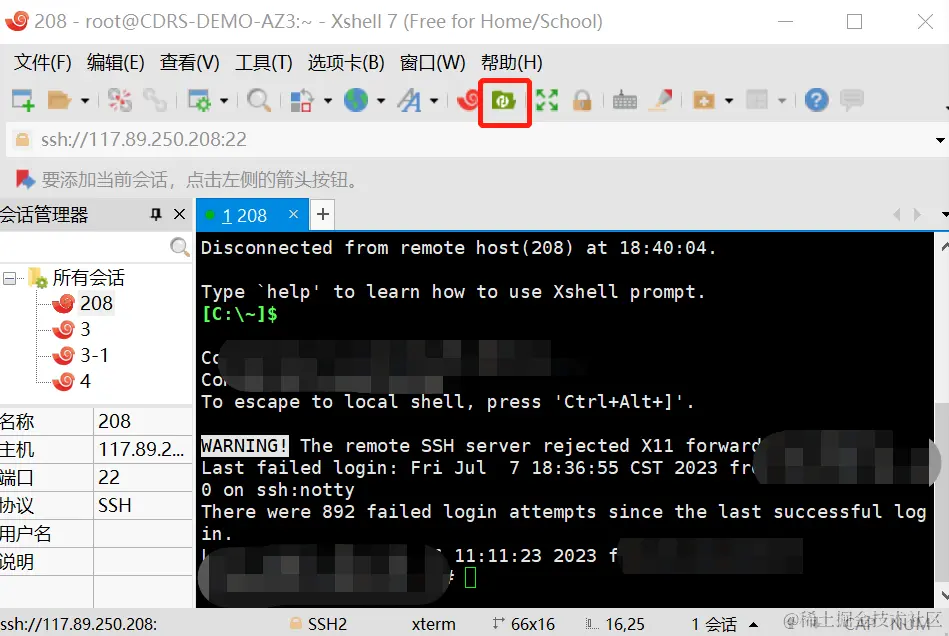Open the color scheme layout icon
949x636 pixels.
pyautogui.click(x=301, y=100)
